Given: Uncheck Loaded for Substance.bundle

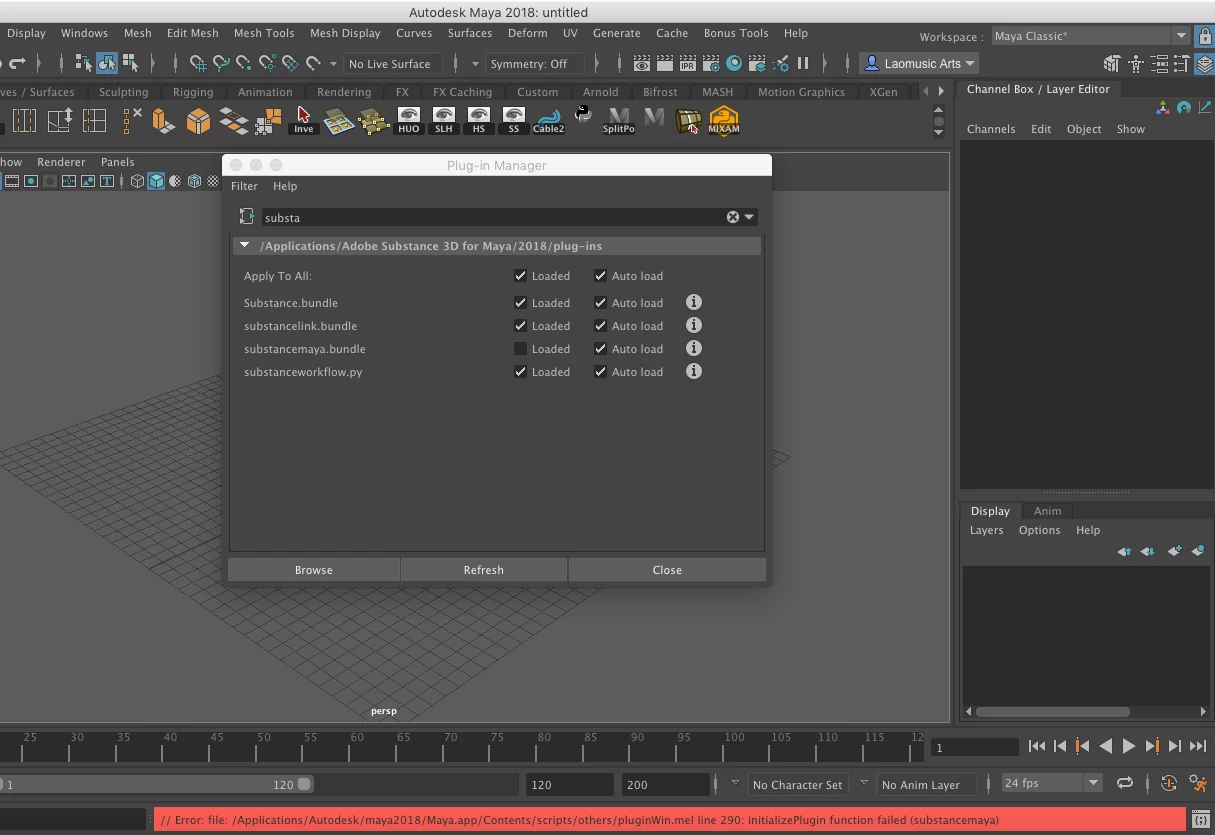Looking at the screenshot, I should pos(520,303).
